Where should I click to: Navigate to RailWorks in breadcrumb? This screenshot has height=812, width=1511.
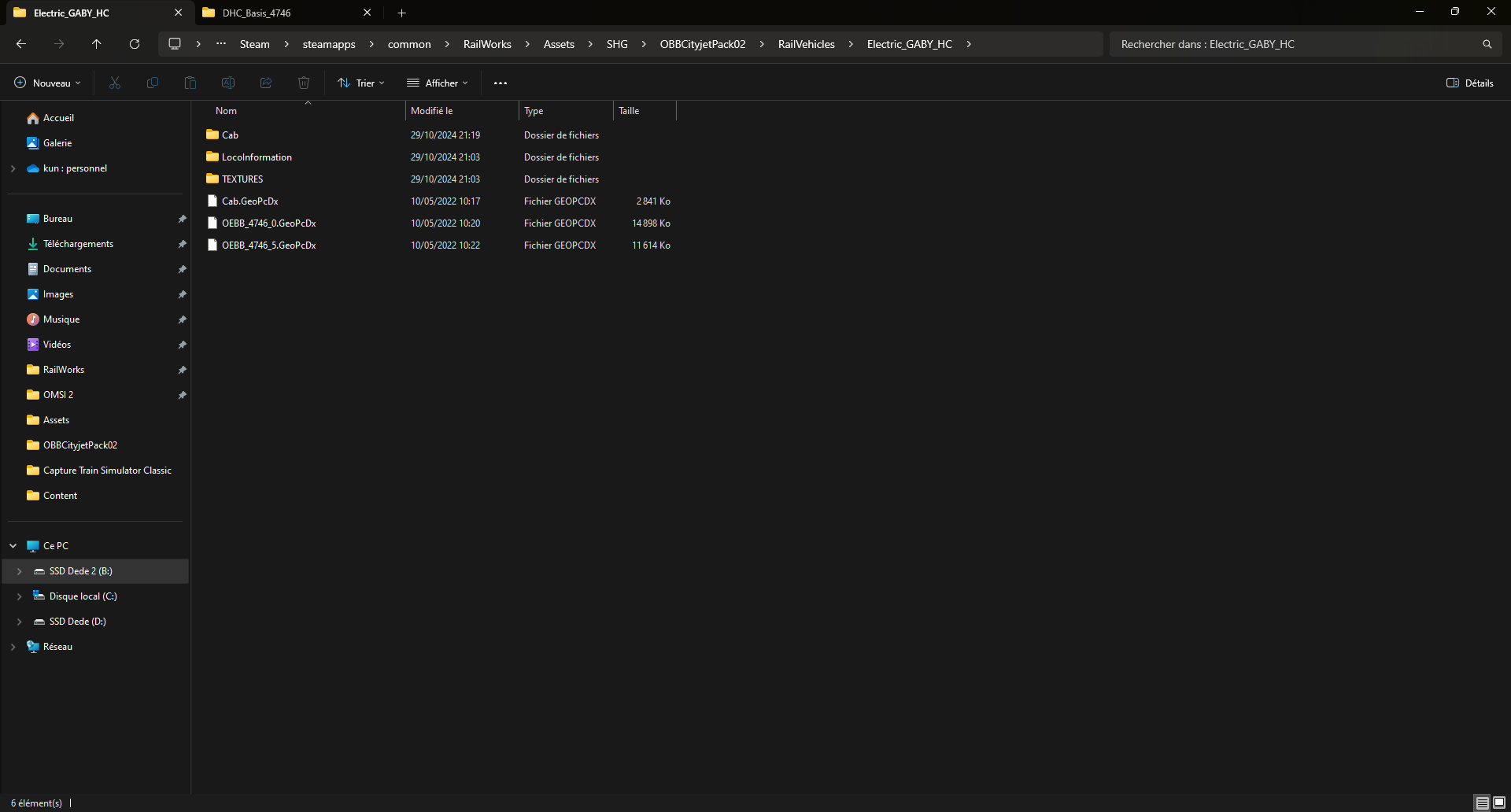tap(487, 44)
